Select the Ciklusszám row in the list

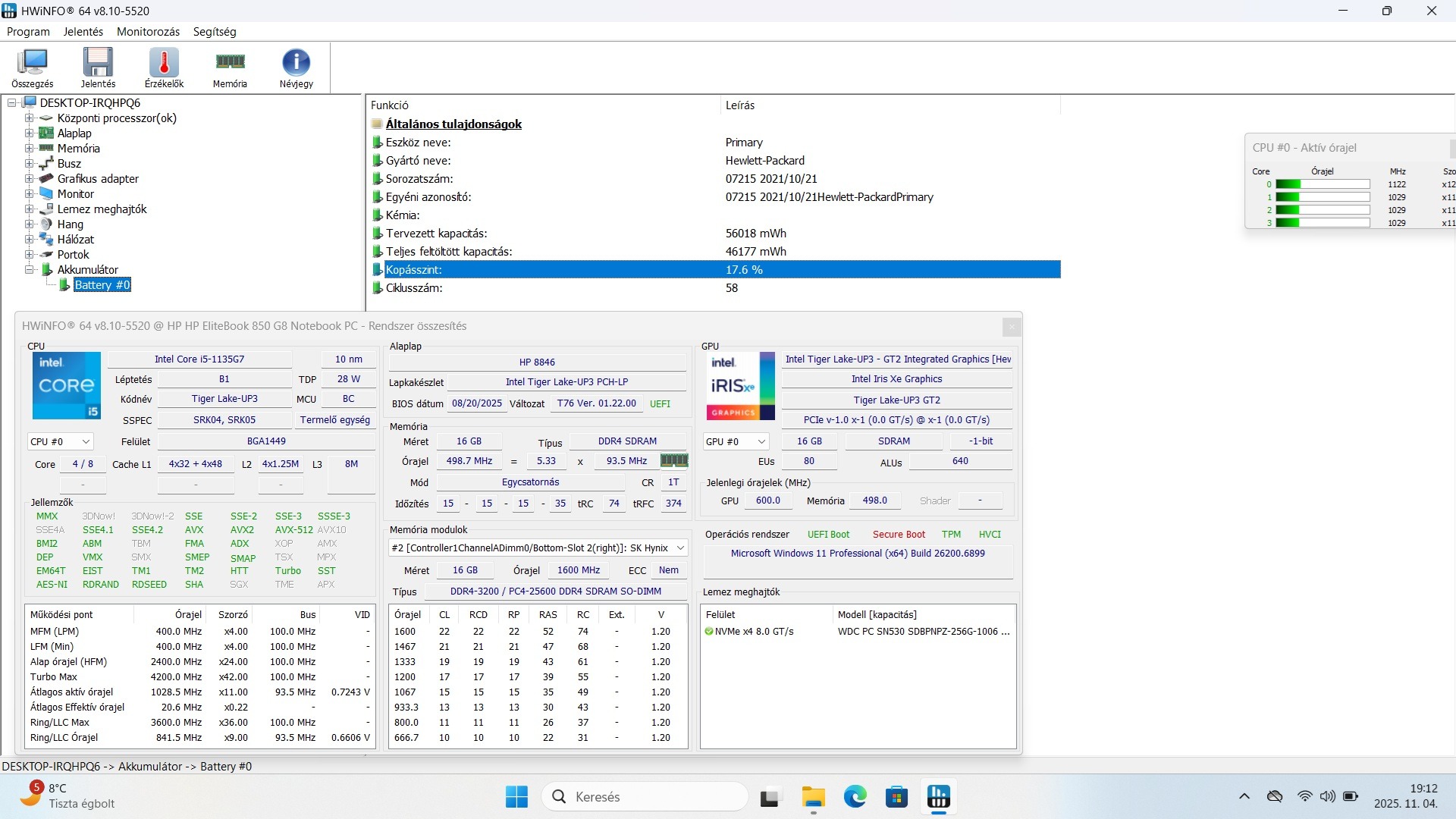pyautogui.click(x=413, y=288)
